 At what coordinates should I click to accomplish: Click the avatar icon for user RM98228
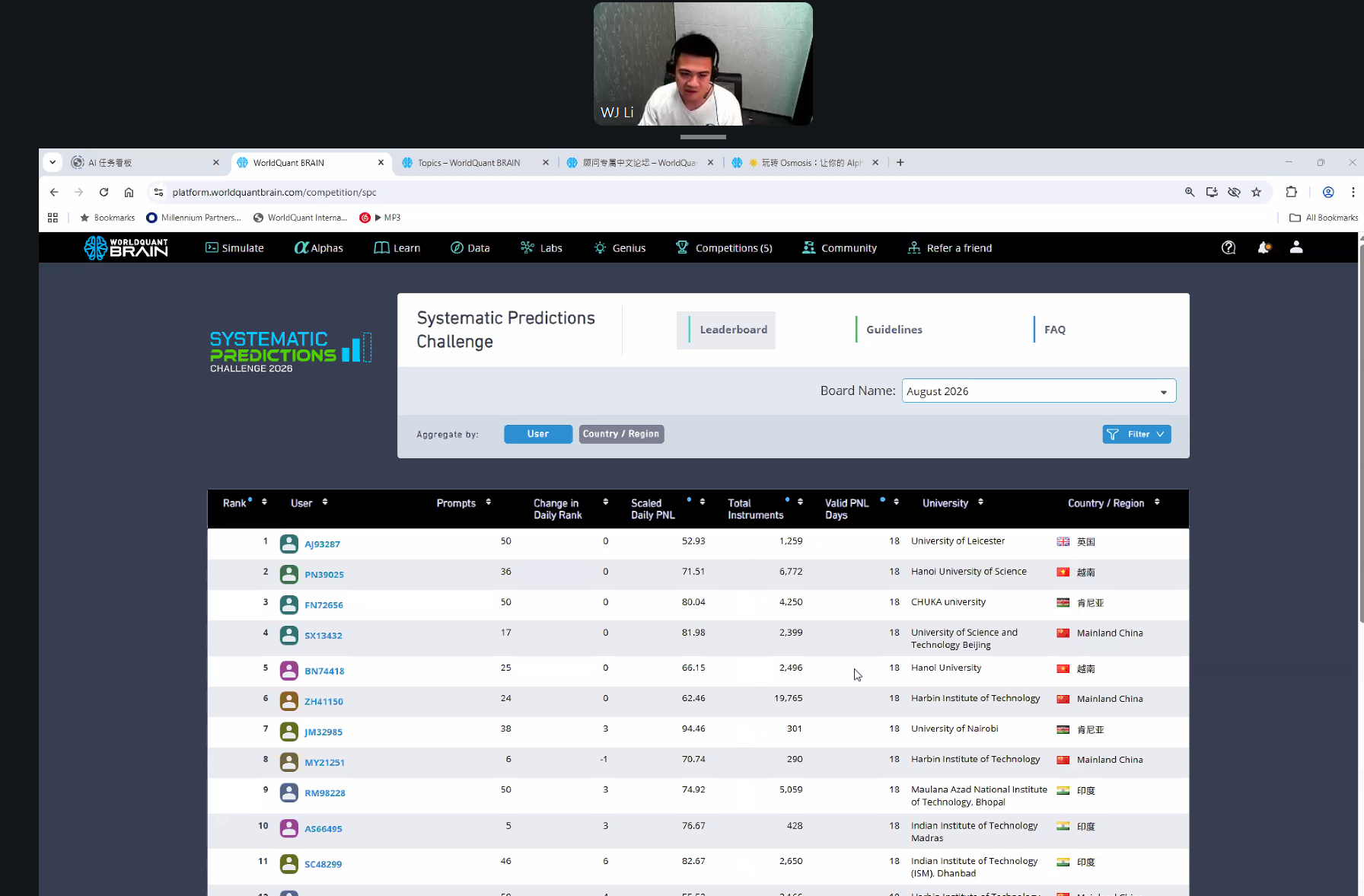pos(289,792)
